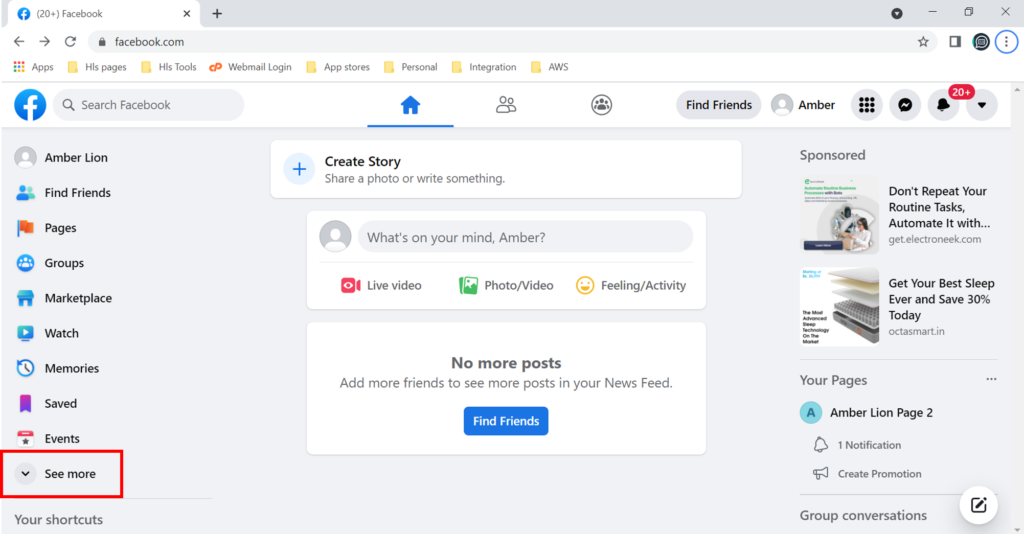Click Create Story plus icon
The width and height of the screenshot is (1024, 534).
pyautogui.click(x=299, y=169)
